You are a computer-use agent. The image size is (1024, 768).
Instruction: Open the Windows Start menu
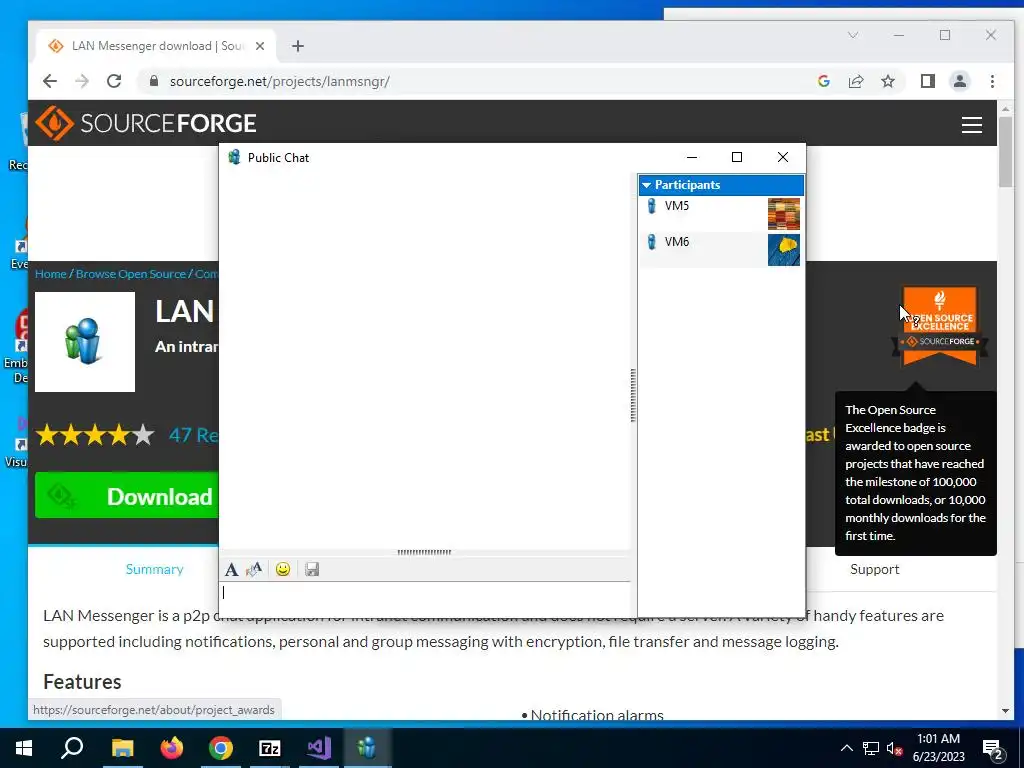click(24, 748)
